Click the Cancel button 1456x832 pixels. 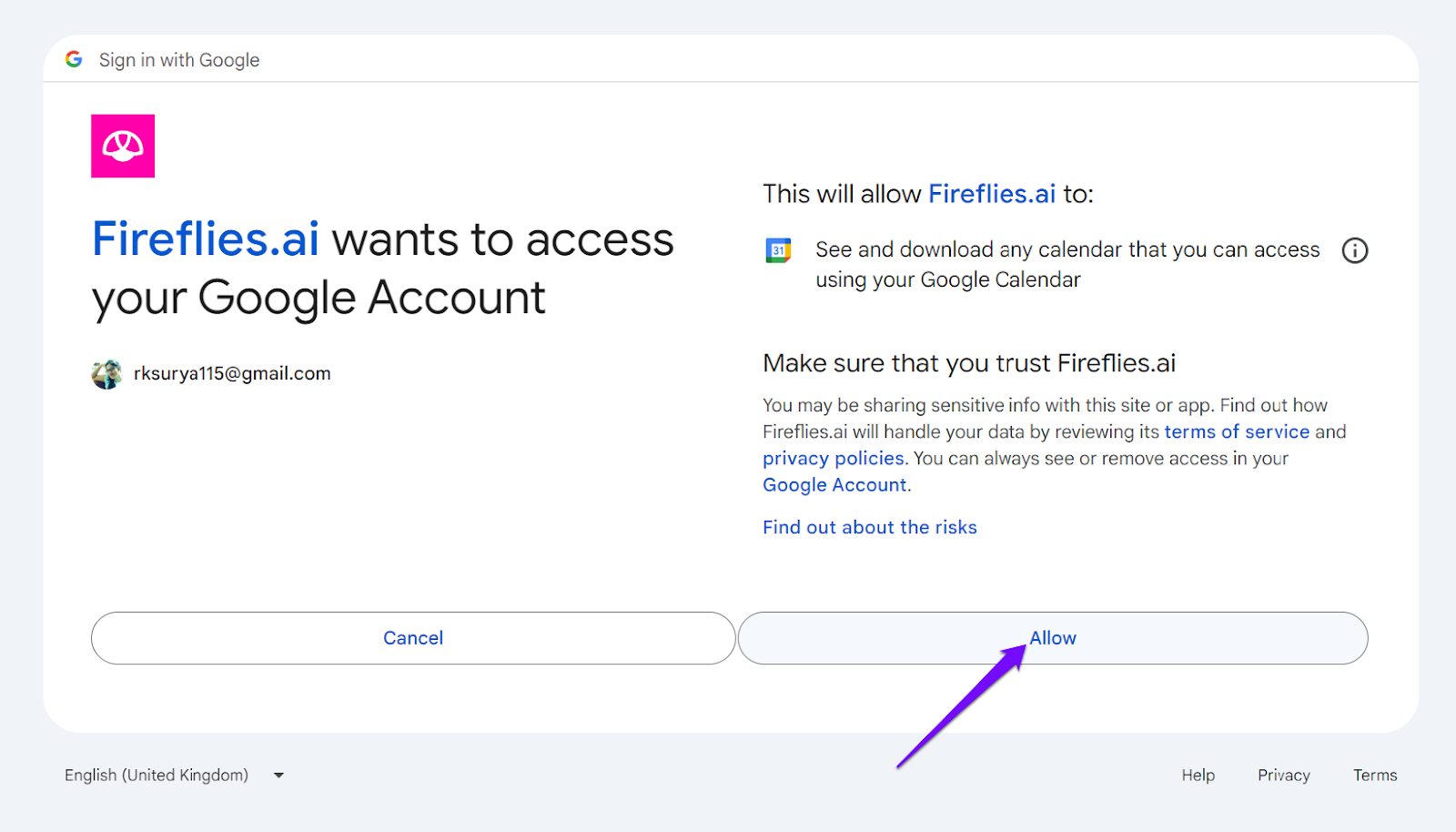pyautogui.click(x=413, y=638)
